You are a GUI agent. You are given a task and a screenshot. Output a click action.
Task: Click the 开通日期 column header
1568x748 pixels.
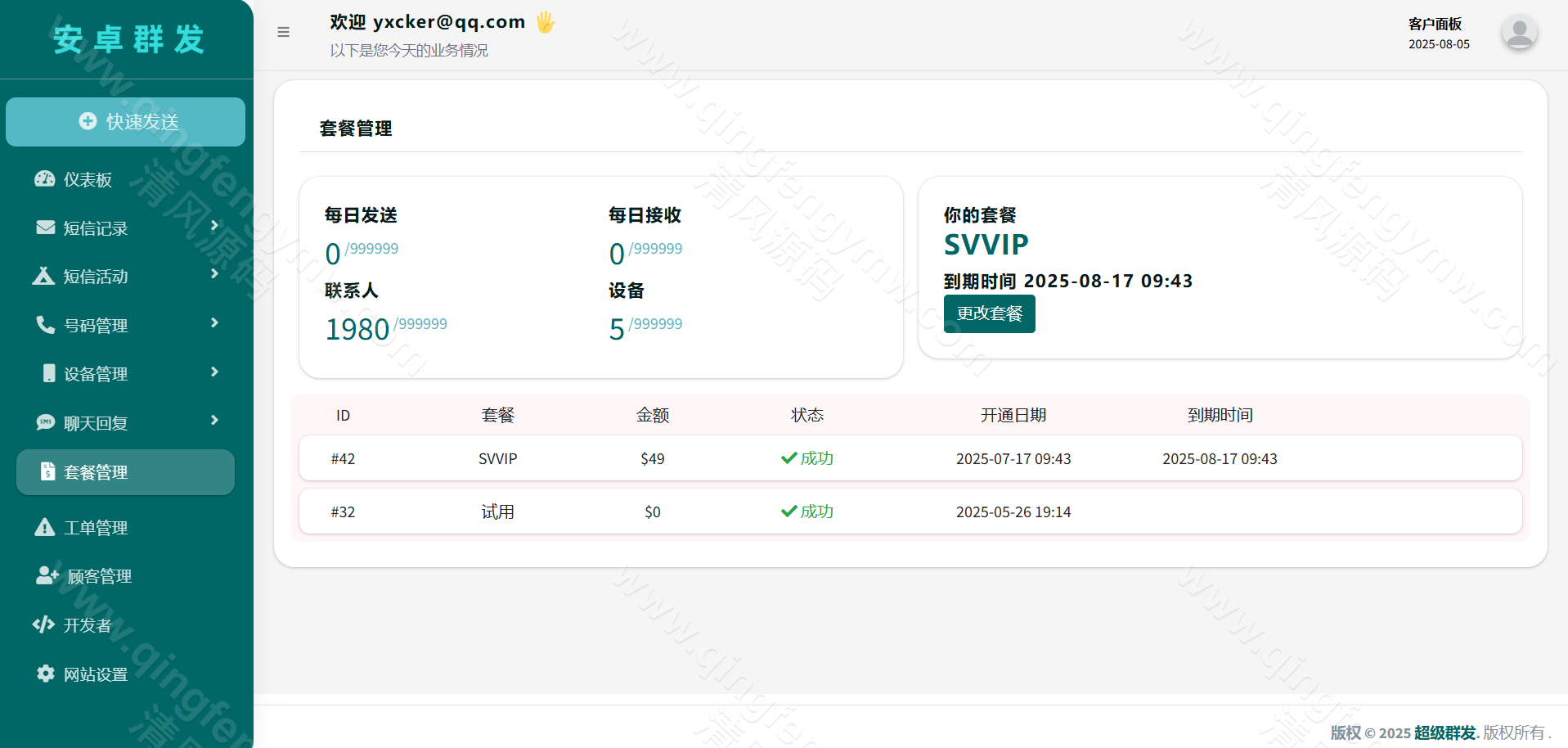pyautogui.click(x=1013, y=415)
